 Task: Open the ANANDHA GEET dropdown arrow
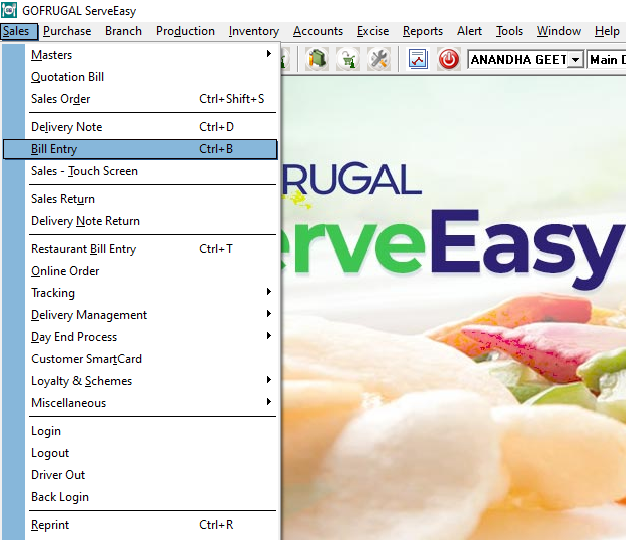(x=575, y=60)
